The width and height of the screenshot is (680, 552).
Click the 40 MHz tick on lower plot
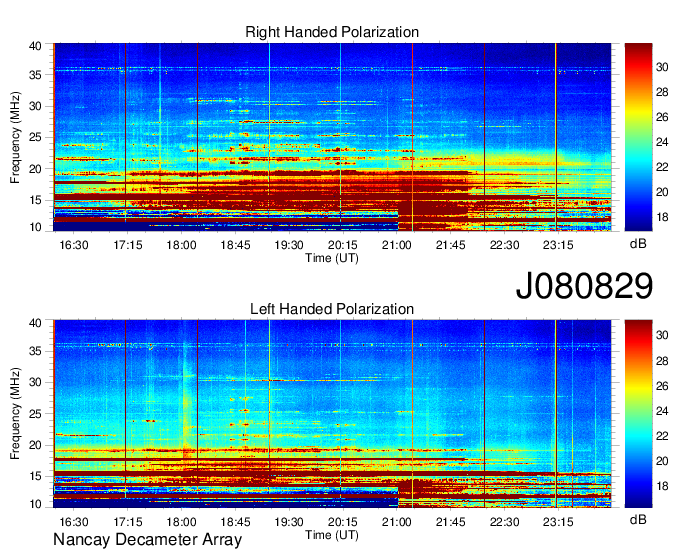click(35, 323)
